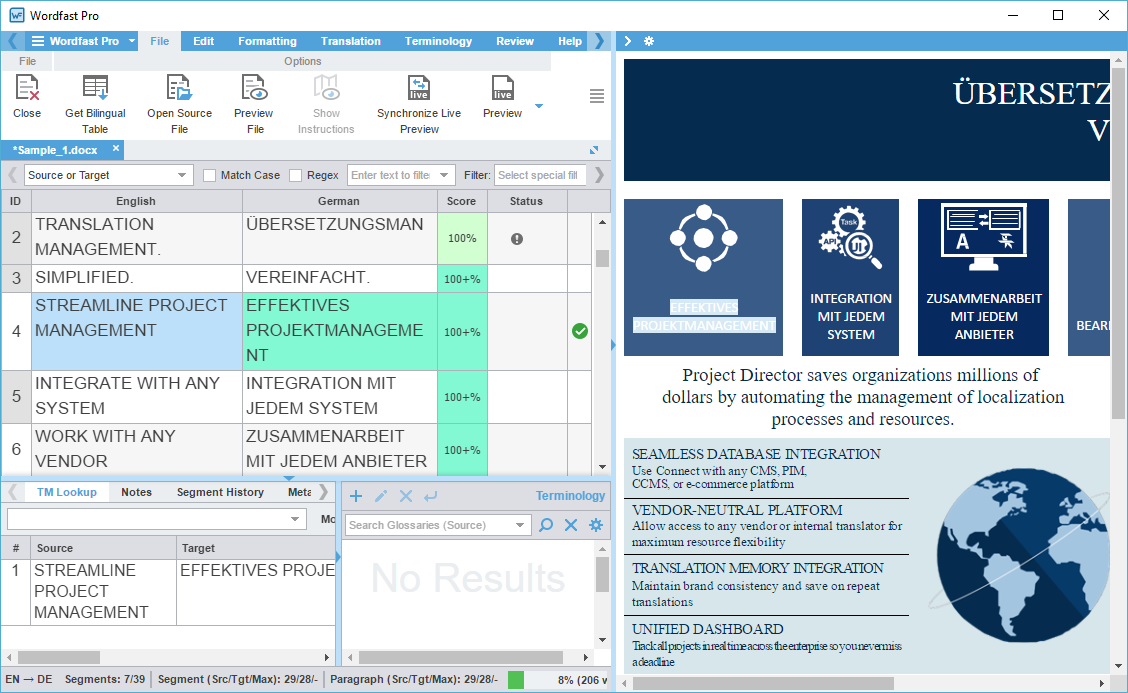The image size is (1128, 693).
Task: Click the 'EN → DE' language pair in status bar
Action: [29, 679]
